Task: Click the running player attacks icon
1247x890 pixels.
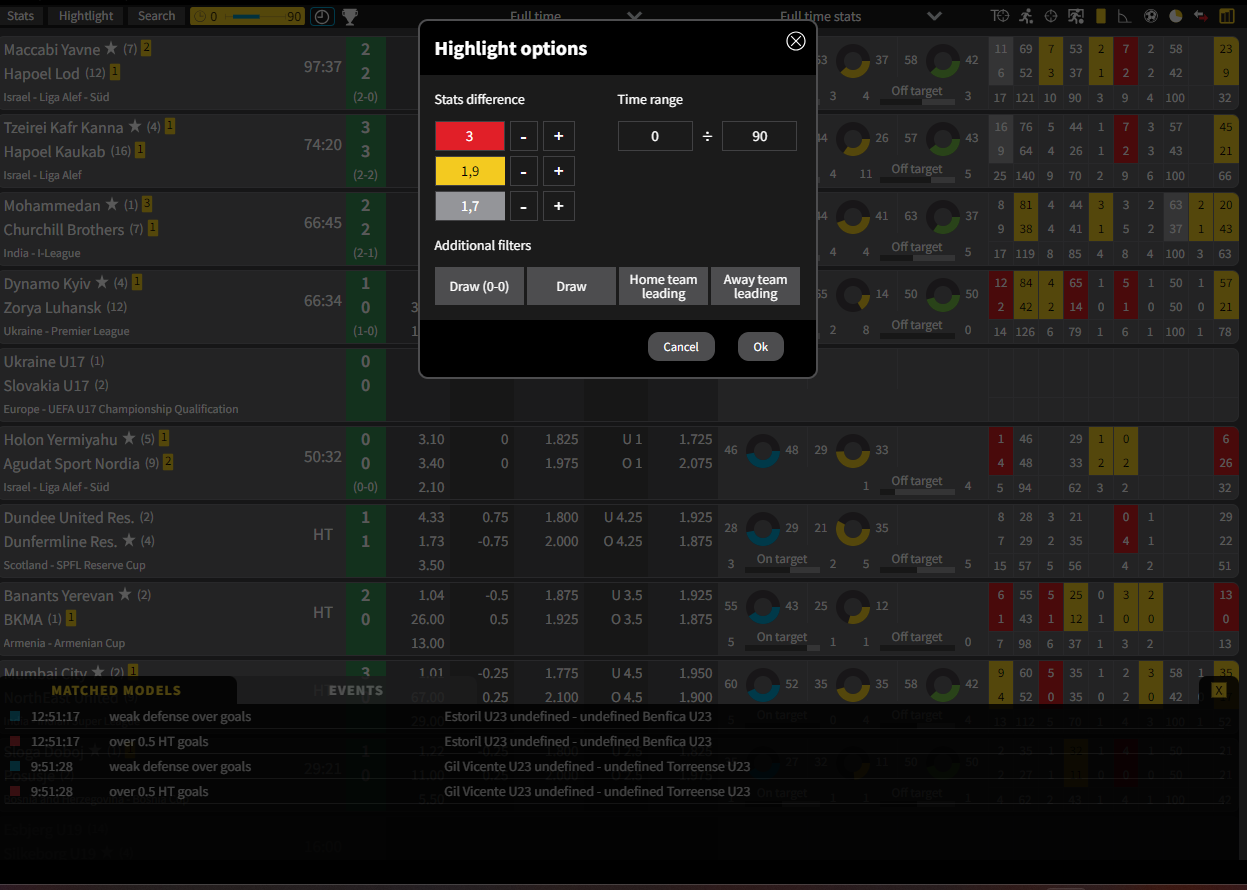Action: pyautogui.click(x=1026, y=16)
